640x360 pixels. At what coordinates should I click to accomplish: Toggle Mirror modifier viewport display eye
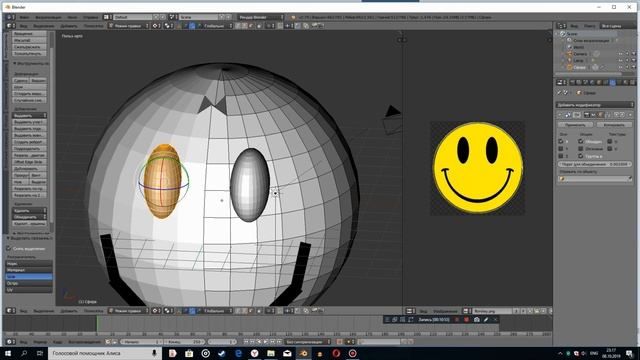click(x=593, y=115)
